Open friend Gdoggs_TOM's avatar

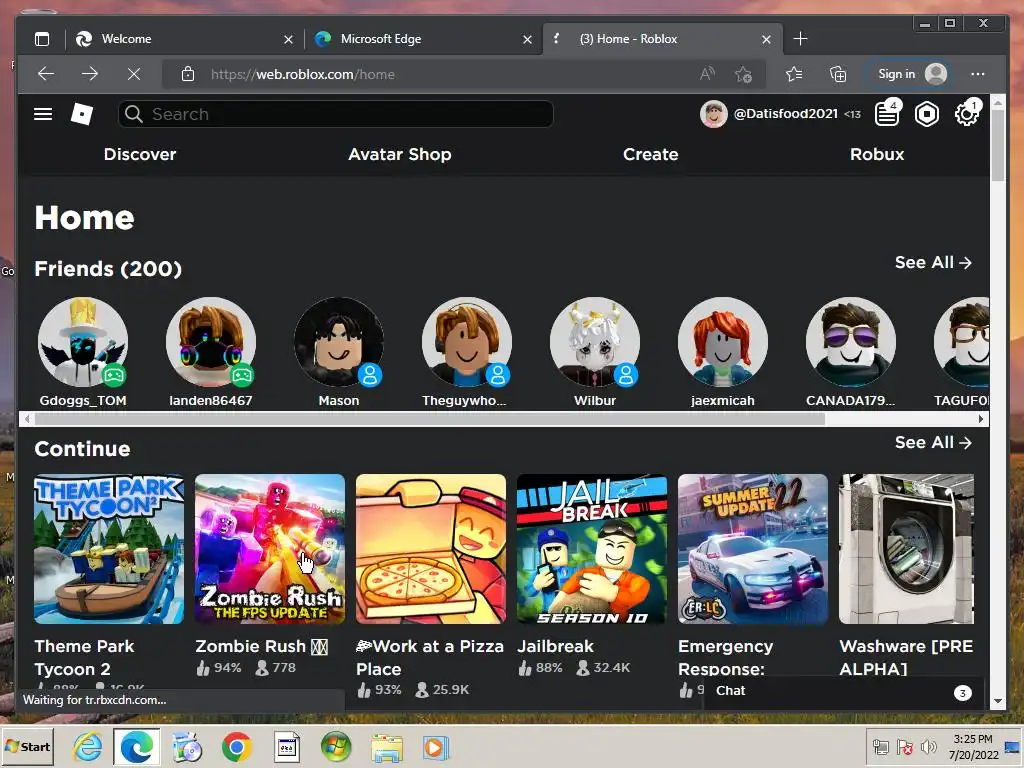pos(83,342)
